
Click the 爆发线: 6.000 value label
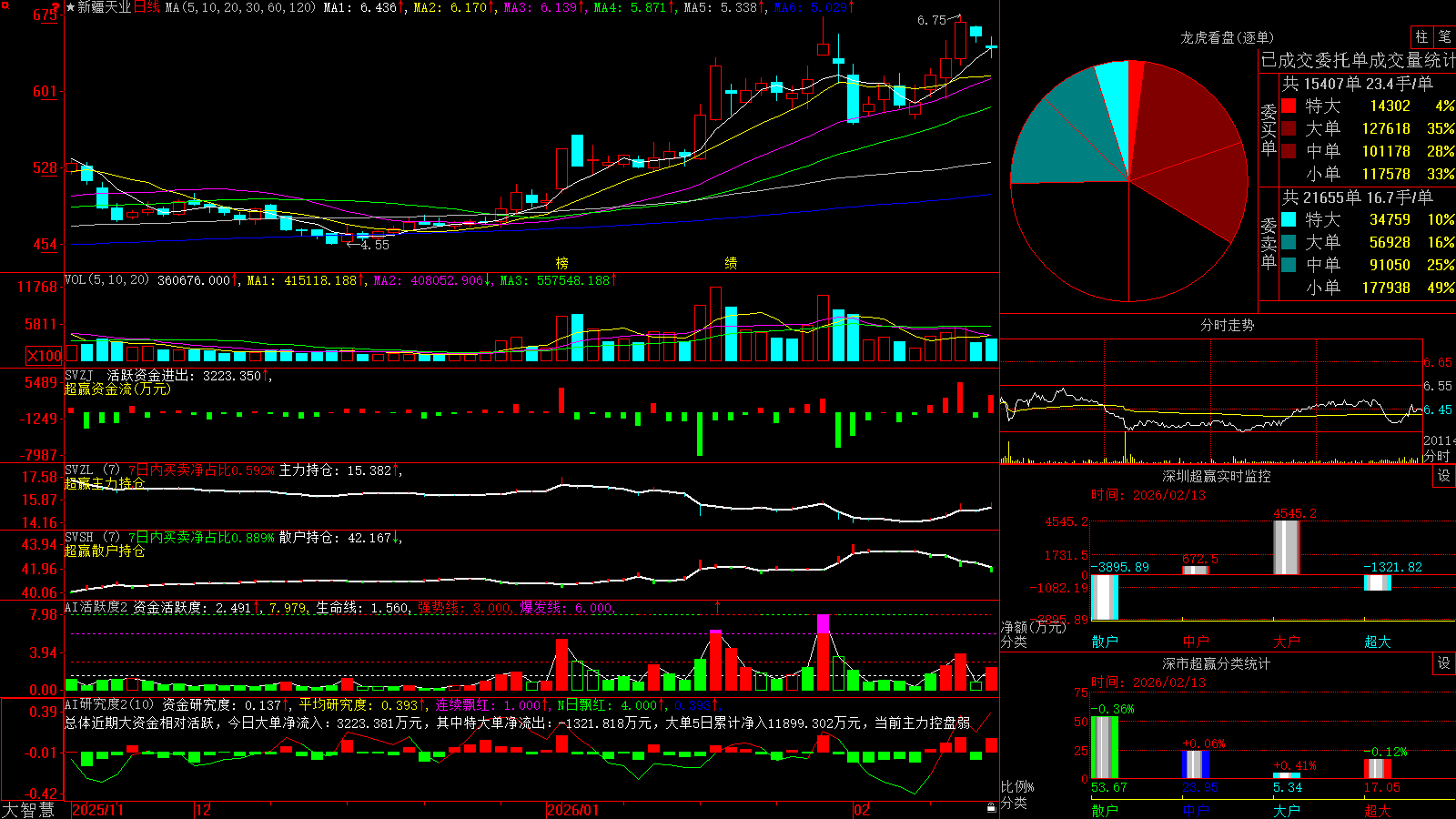pyautogui.click(x=566, y=608)
